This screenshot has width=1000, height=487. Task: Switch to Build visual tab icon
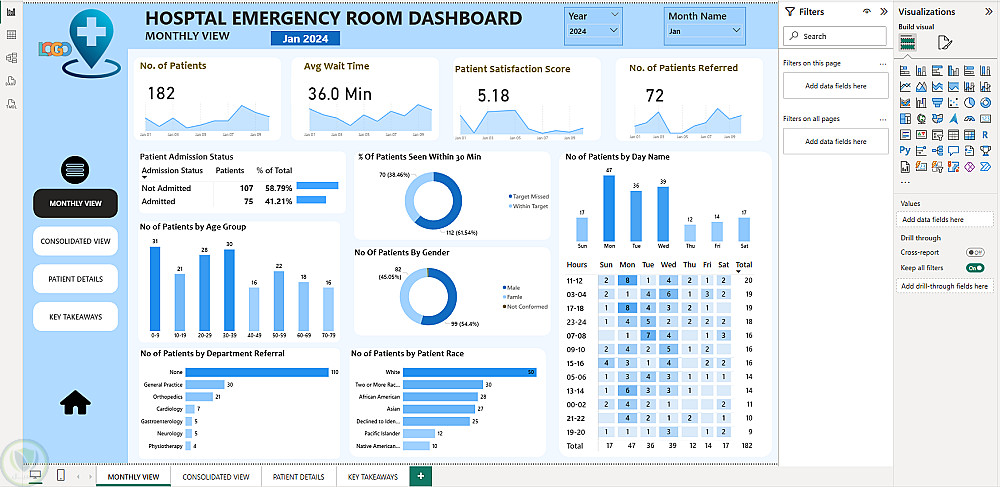click(x=908, y=43)
